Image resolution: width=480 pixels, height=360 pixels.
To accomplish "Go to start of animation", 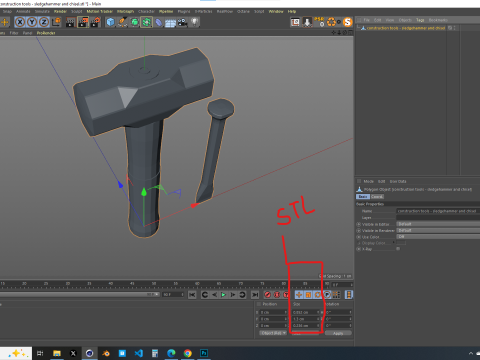I will click(192, 295).
